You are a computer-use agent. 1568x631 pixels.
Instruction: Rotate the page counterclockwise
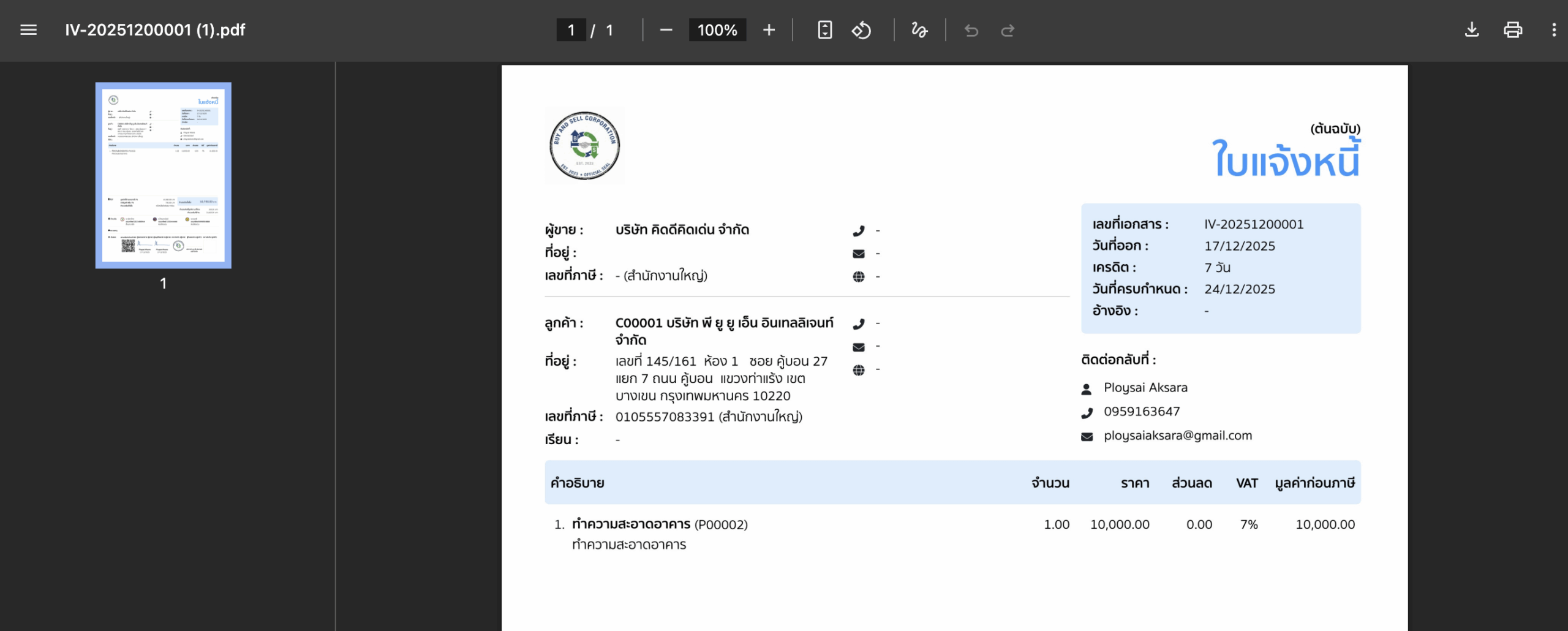(861, 29)
